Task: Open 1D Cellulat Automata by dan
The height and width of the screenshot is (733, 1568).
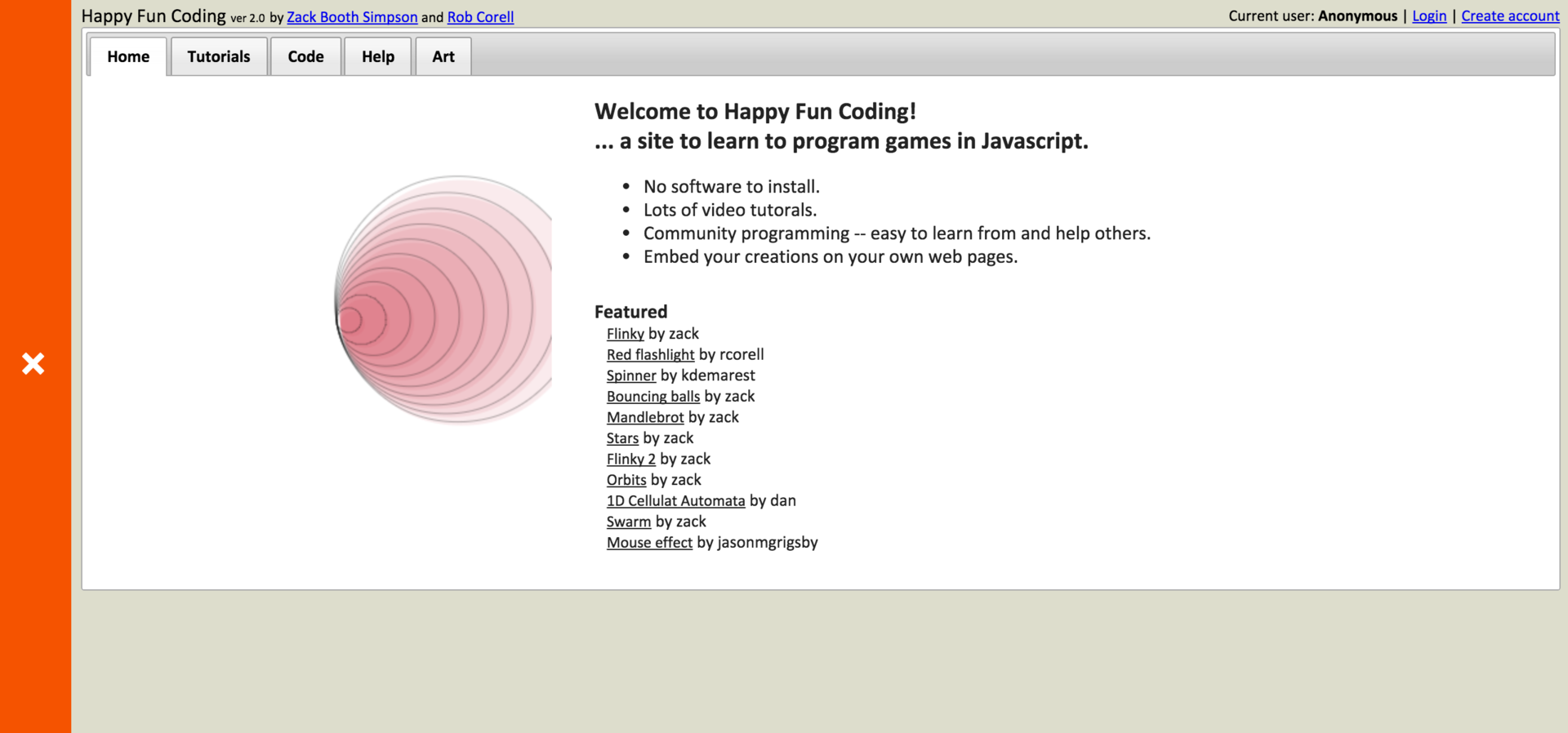Action: pyautogui.click(x=676, y=500)
